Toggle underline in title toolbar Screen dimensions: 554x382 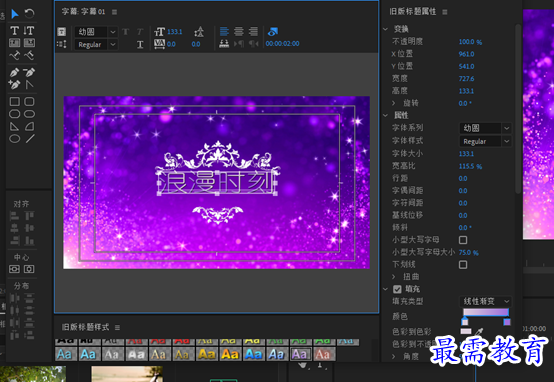click(140, 44)
